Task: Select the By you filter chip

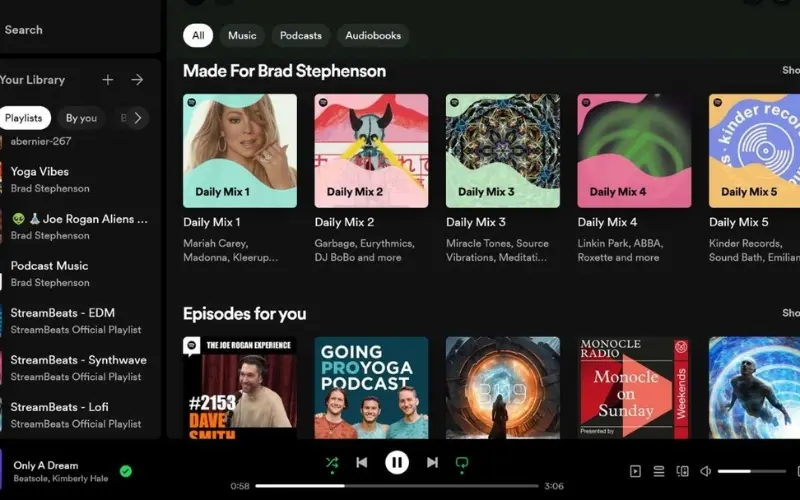Action: pyautogui.click(x=81, y=118)
